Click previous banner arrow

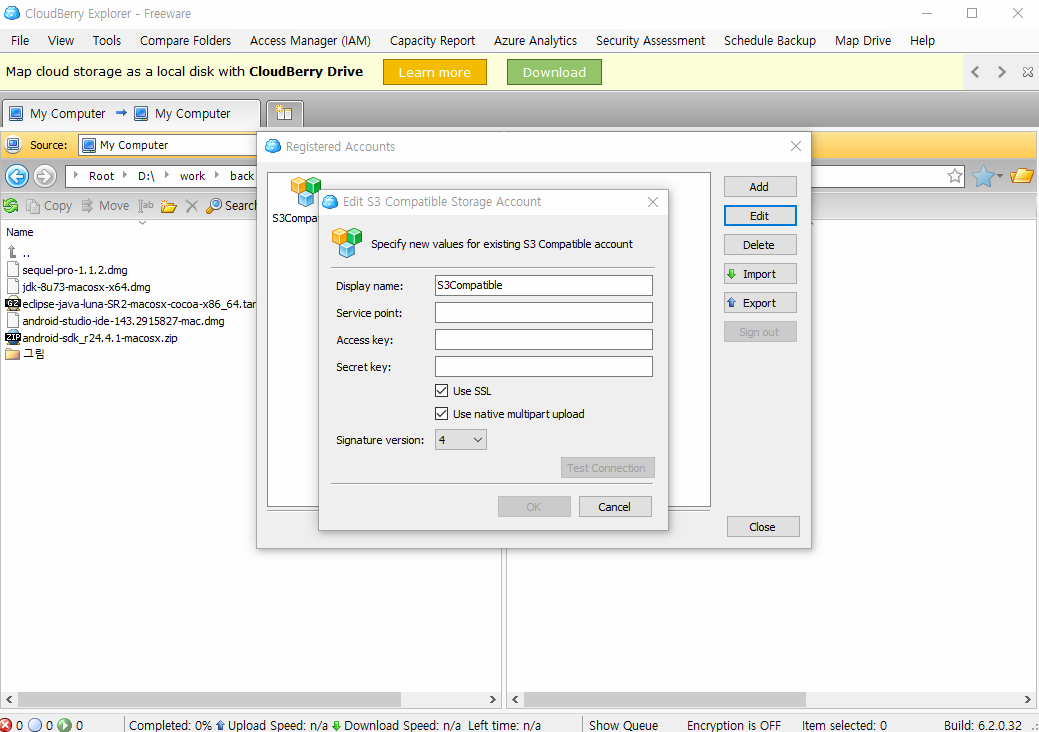[x=975, y=72]
